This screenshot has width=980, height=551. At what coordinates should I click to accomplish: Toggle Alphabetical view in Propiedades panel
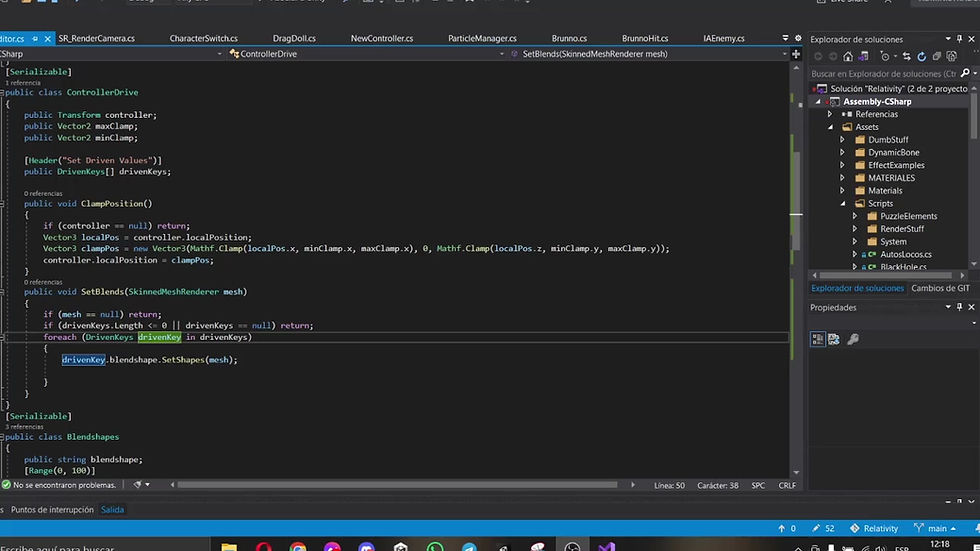(834, 339)
